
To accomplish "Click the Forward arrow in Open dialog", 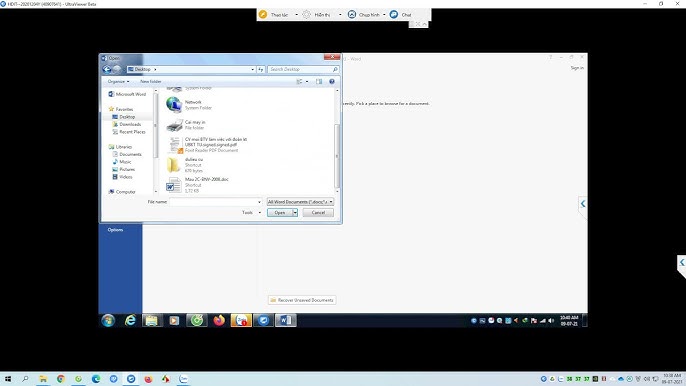I will pos(117,69).
